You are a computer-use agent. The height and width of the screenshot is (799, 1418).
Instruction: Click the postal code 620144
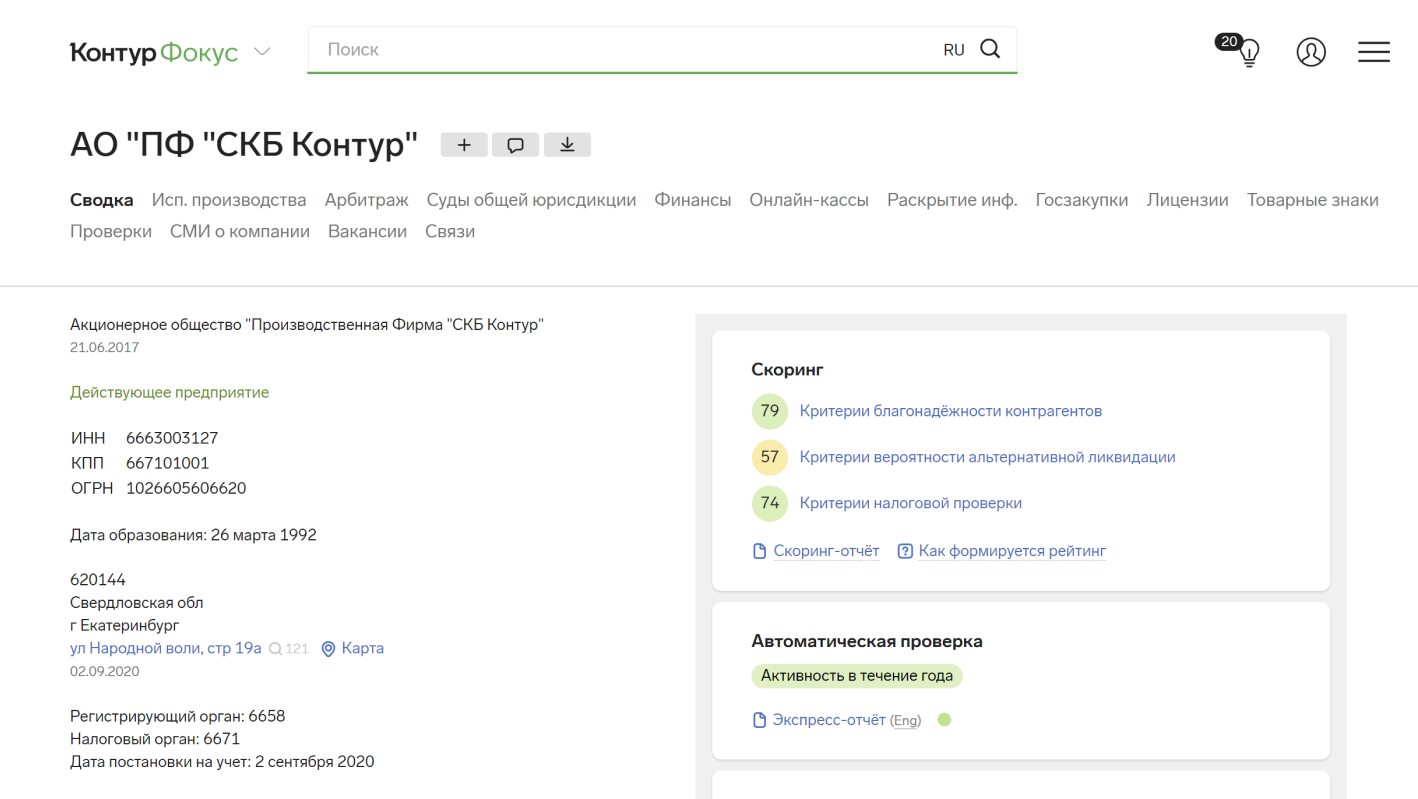click(x=98, y=580)
